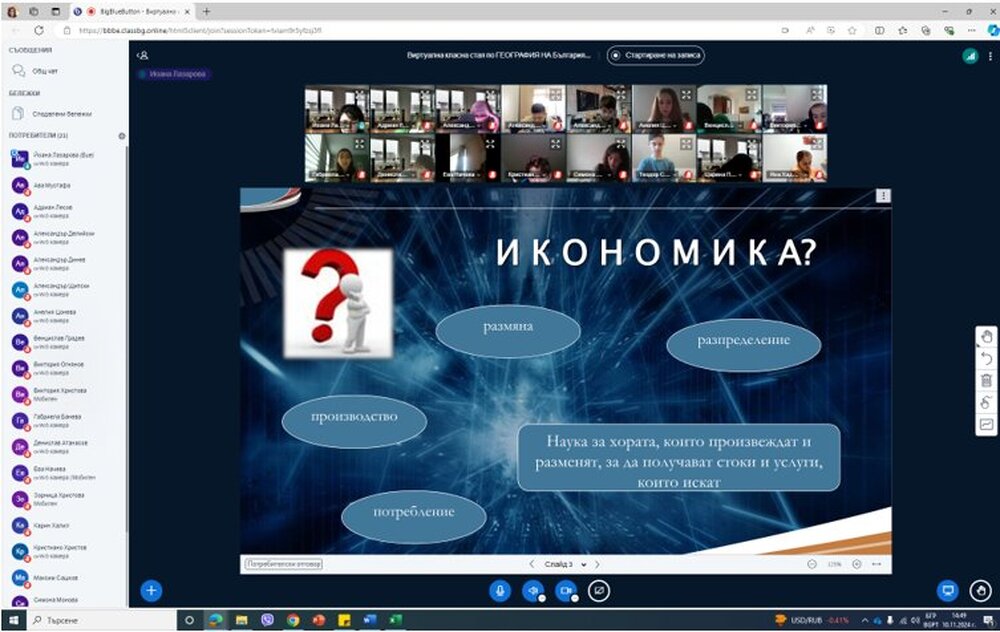
Task: Open the presentation three-dot options menu
Action: pyautogui.click(x=882, y=196)
